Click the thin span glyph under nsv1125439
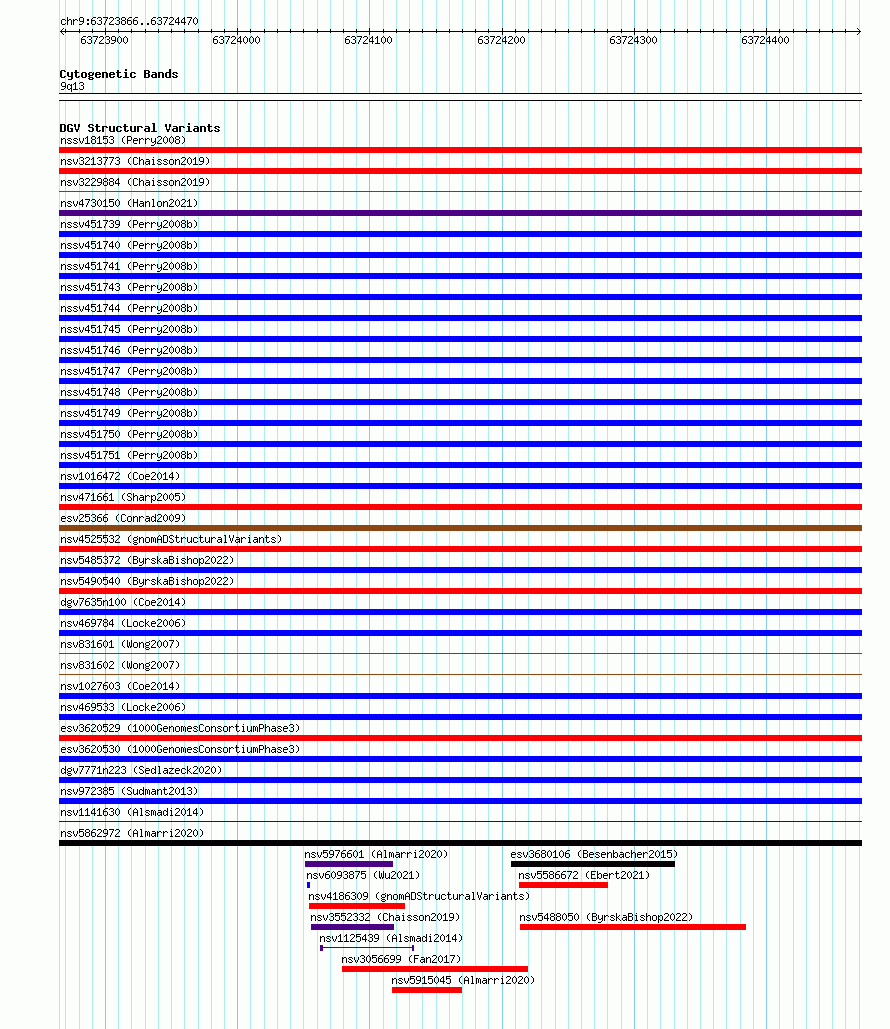Image resolution: width=890 pixels, height=1029 pixels. 367,948
